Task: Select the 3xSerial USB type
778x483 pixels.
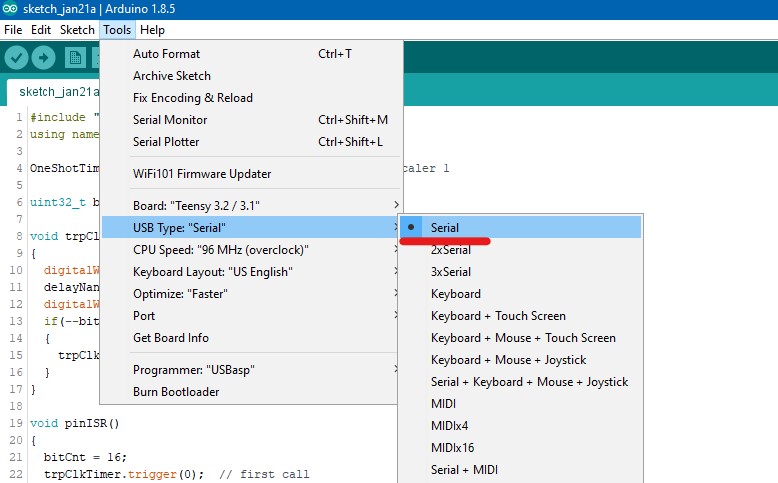Action: pos(520,272)
